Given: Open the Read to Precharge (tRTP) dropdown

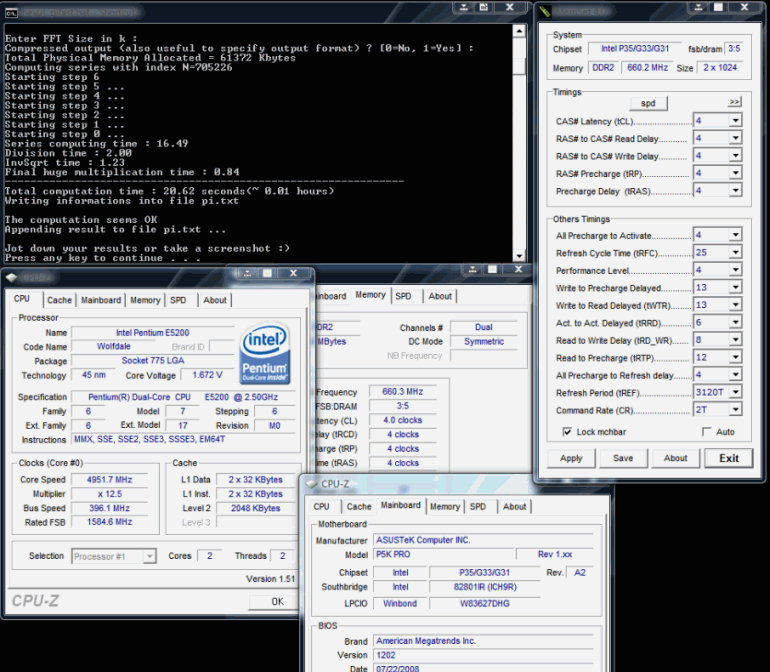Looking at the screenshot, I should pyautogui.click(x=735, y=357).
